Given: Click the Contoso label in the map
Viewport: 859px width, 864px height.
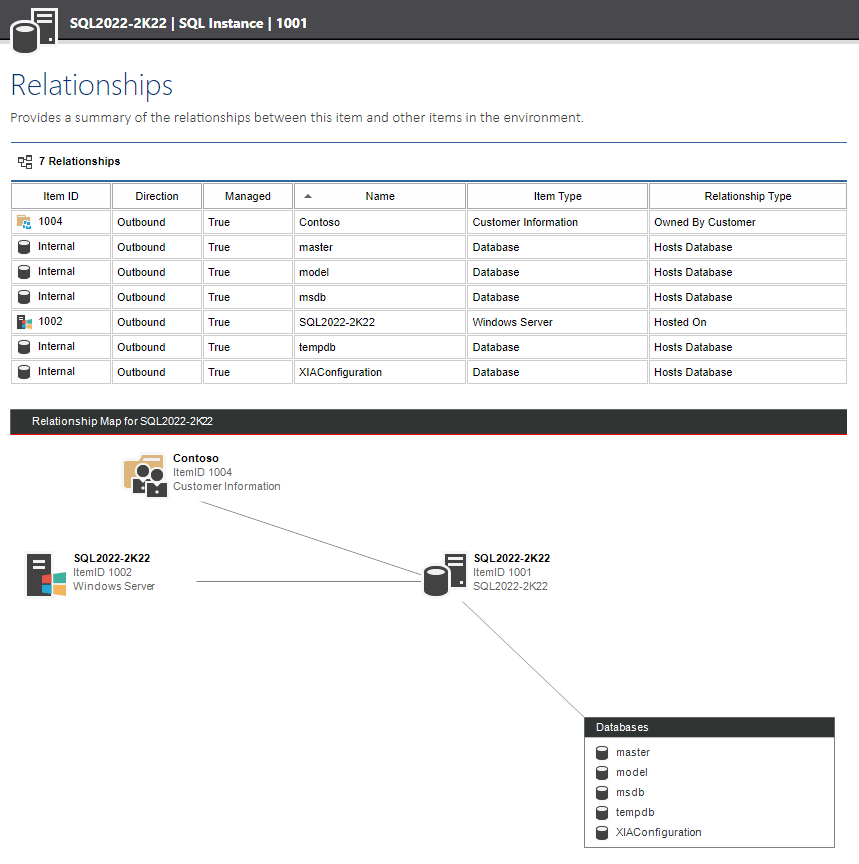Looking at the screenshot, I should tap(196, 458).
